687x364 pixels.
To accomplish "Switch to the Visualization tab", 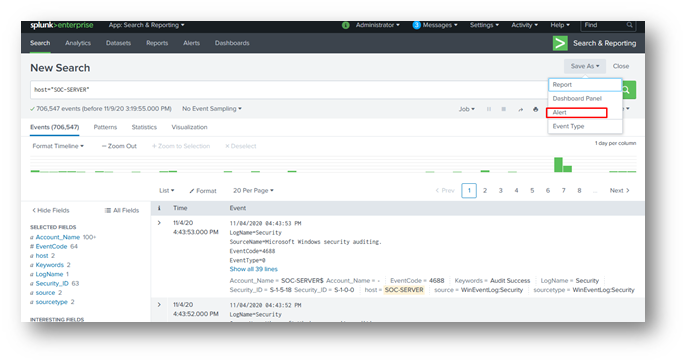I will point(189,127).
